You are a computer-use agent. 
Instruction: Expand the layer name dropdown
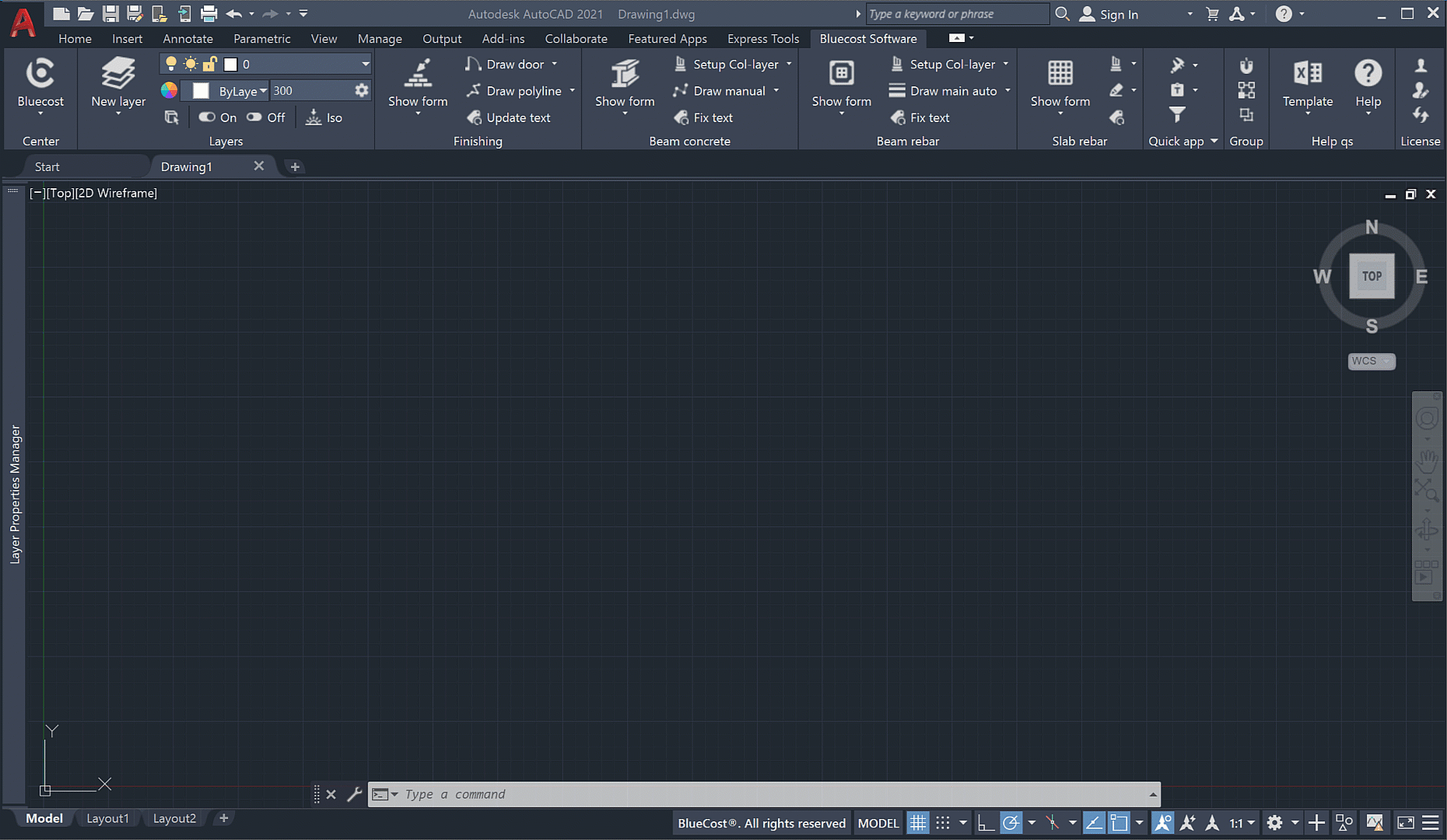(x=365, y=65)
